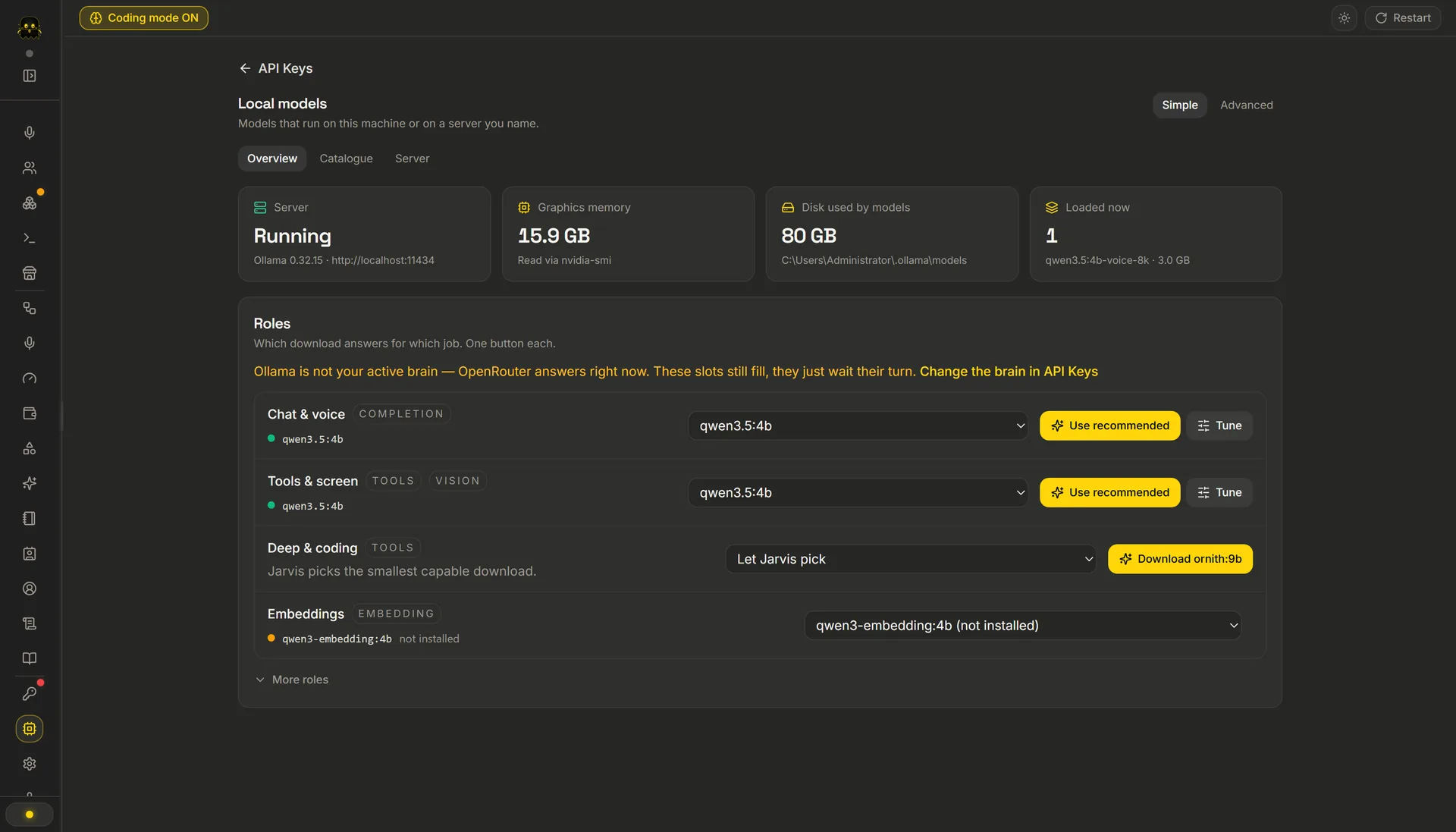Click the C:\Users\Administrator\.ollama\models path
The height and width of the screenshot is (832, 1456).
point(874,261)
